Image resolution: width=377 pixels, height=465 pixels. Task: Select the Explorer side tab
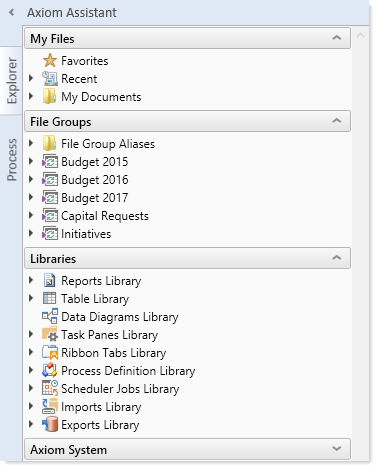click(12, 80)
